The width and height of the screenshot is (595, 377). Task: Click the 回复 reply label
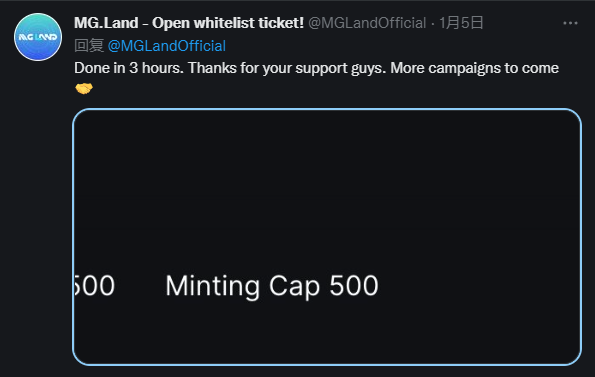(89, 46)
